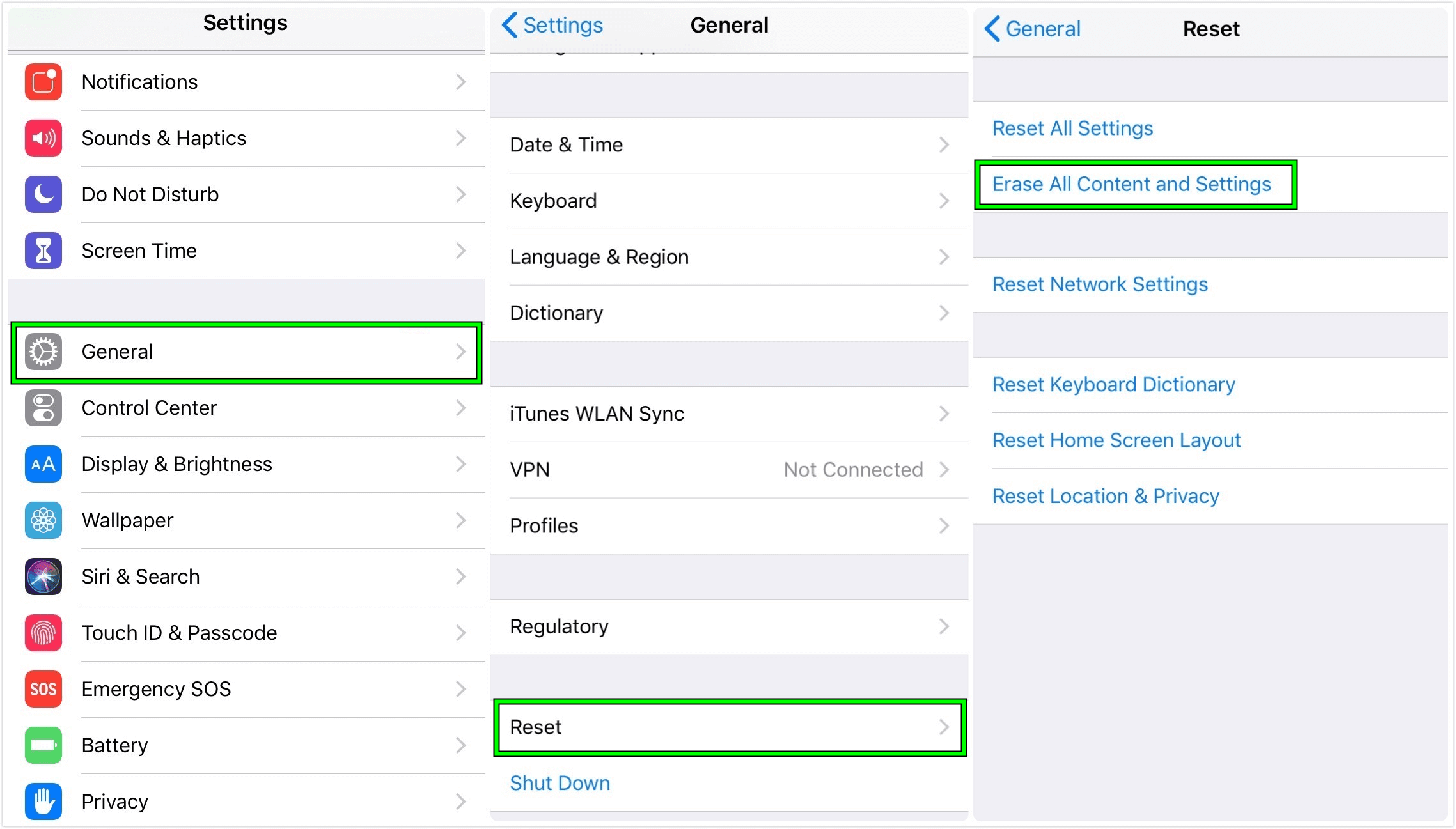Click the Emergency SOS icon

tap(42, 689)
